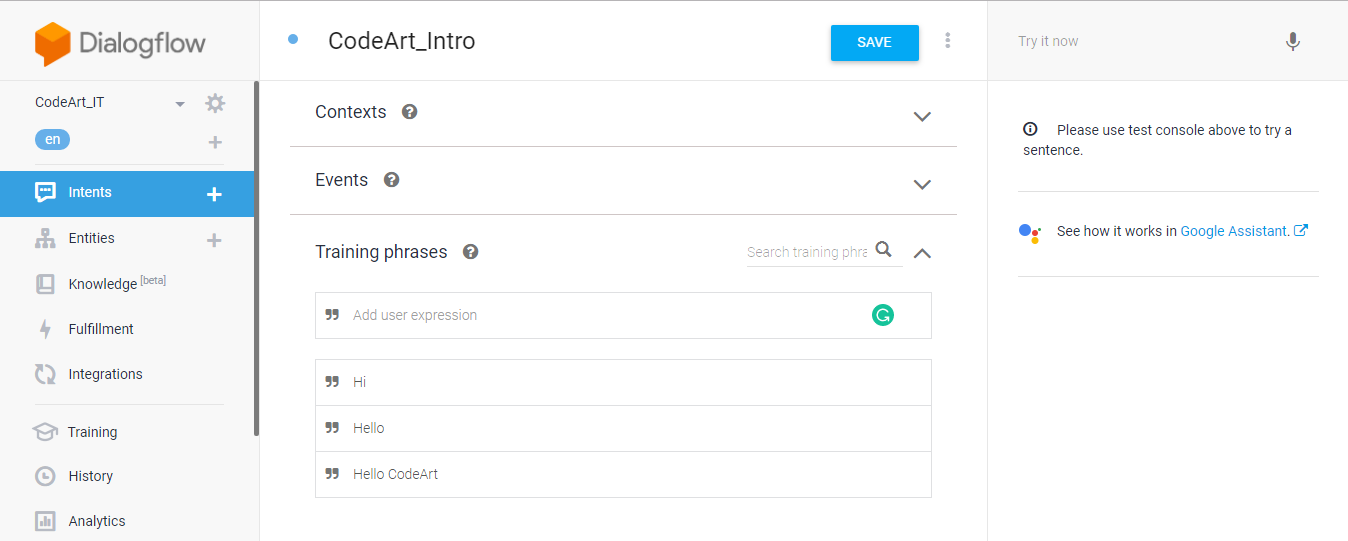Click the search magnifier for training phrases
This screenshot has height=541, width=1348.
tap(883, 250)
